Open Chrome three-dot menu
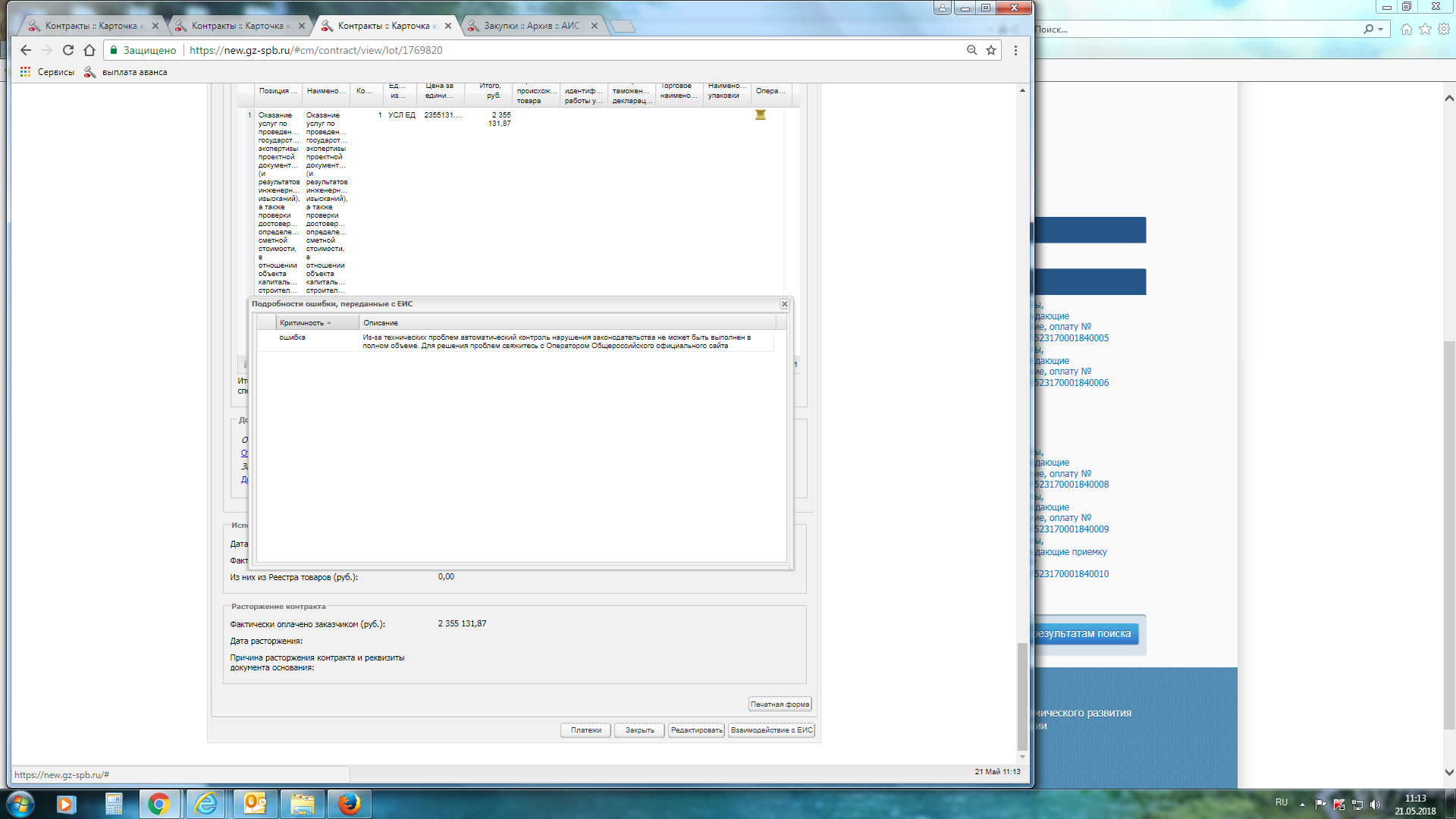This screenshot has width=1456, height=819. 1015,50
